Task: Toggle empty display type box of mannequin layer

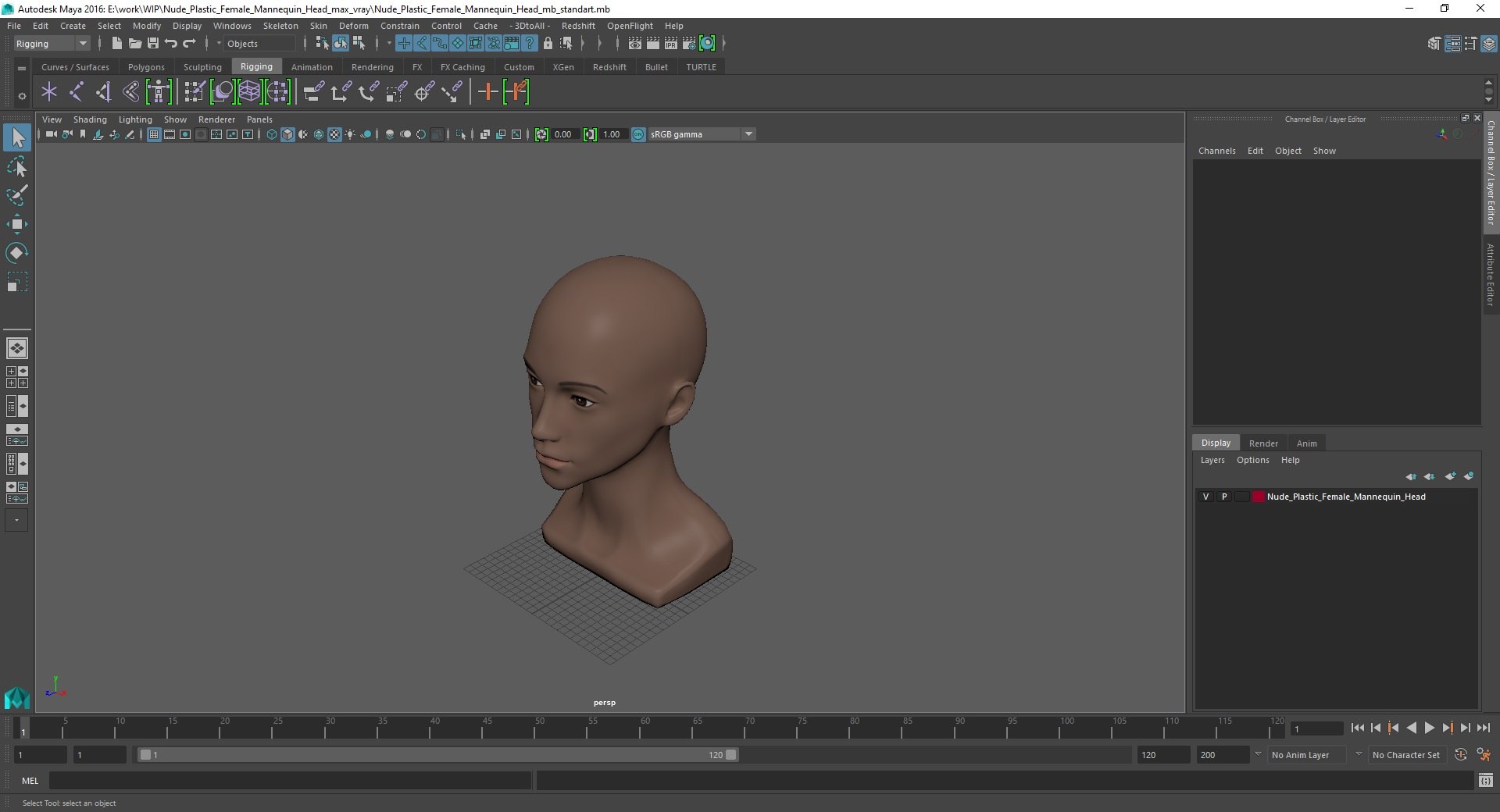Action: tap(1241, 497)
